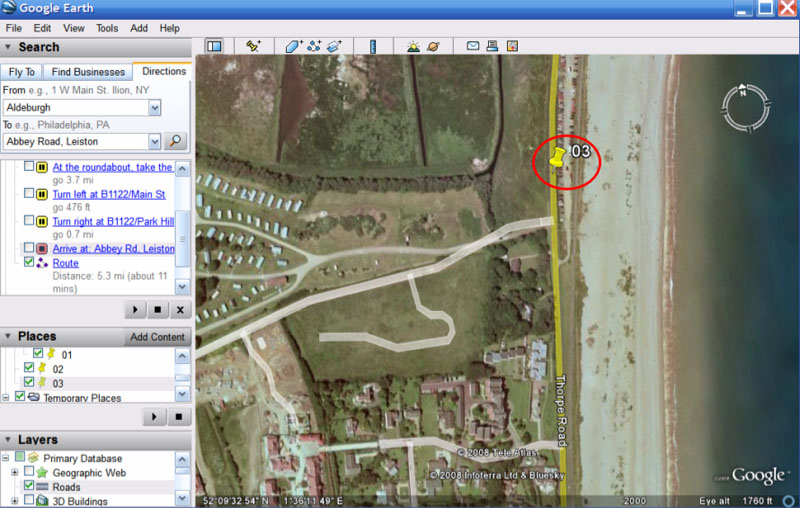Viewport: 800px width, 508px height.
Task: Open the Help menu
Action: coord(169,28)
